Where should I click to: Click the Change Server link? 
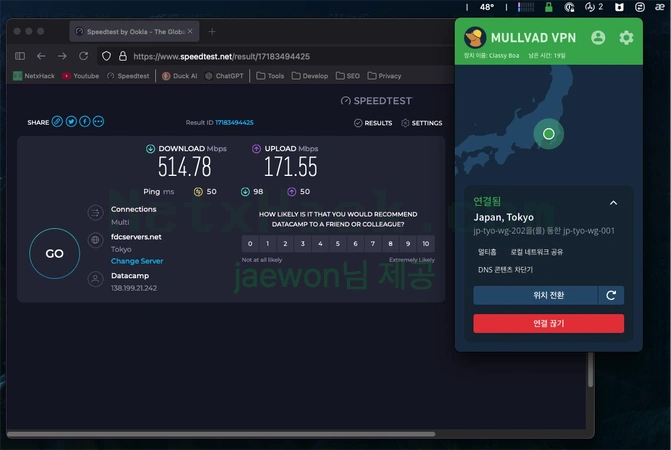point(137,261)
